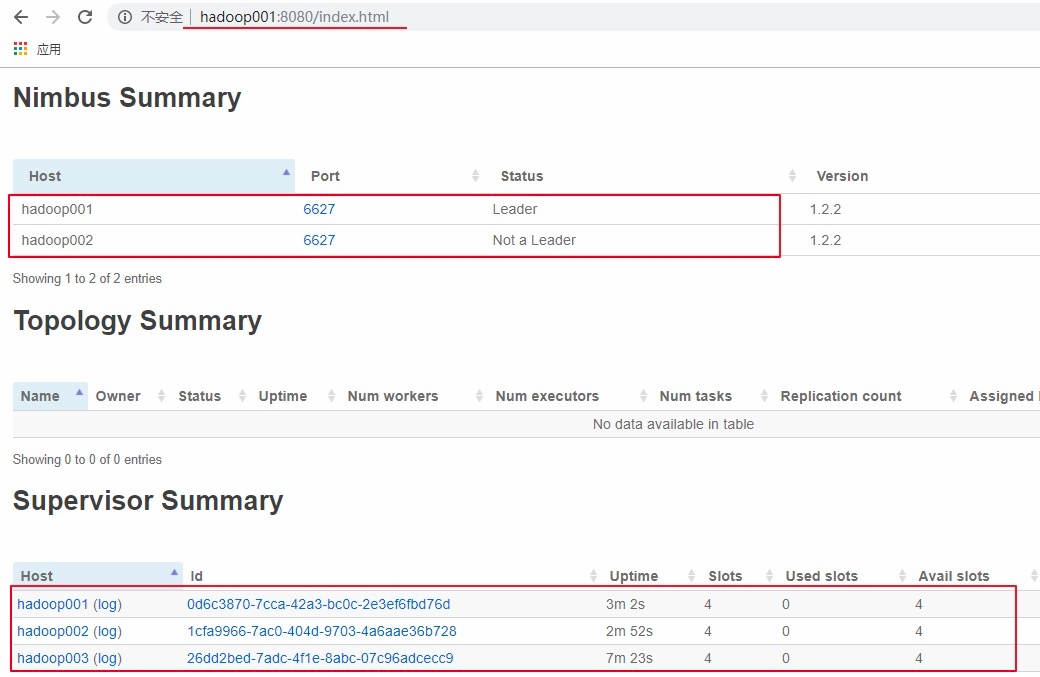
Task: Open supervisor Id starting with 26dd2bed
Action: 320,658
